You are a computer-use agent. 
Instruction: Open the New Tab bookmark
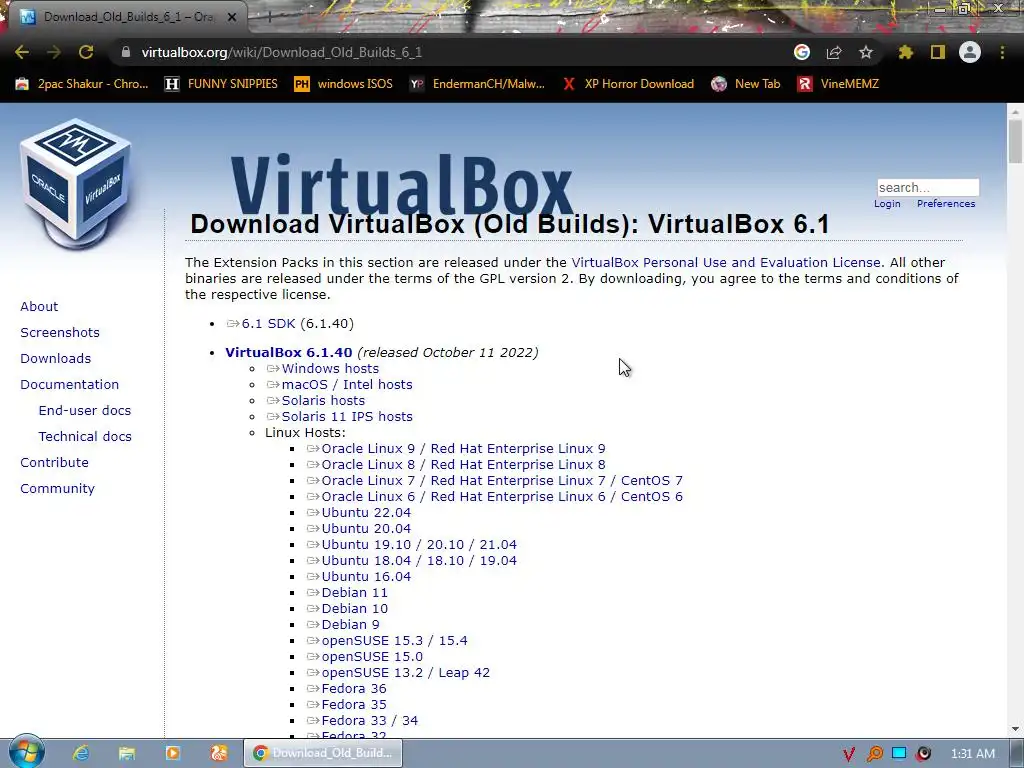click(746, 84)
